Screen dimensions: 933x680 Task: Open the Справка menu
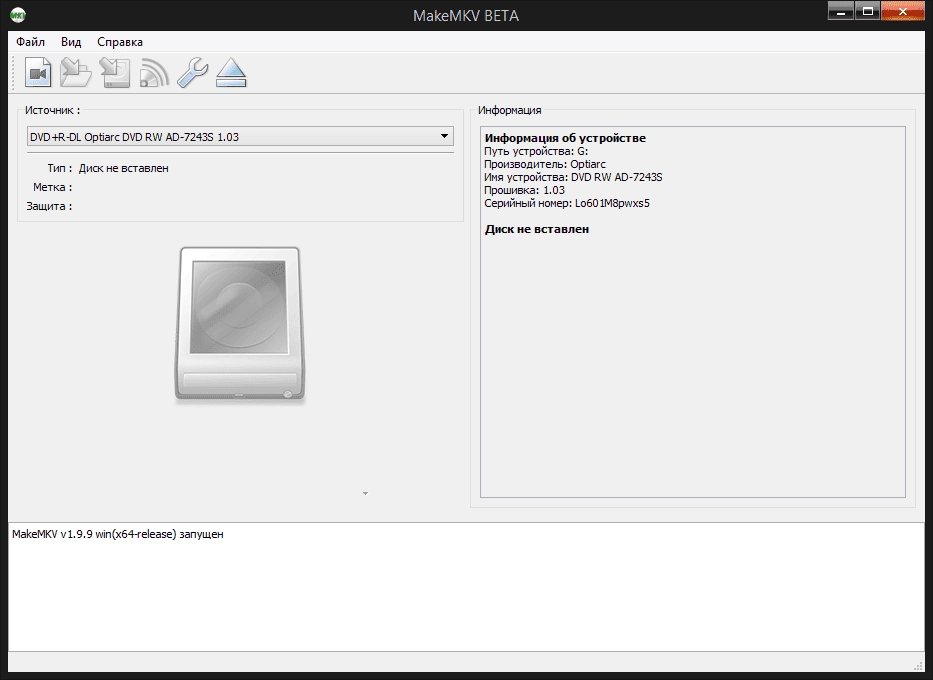[120, 42]
